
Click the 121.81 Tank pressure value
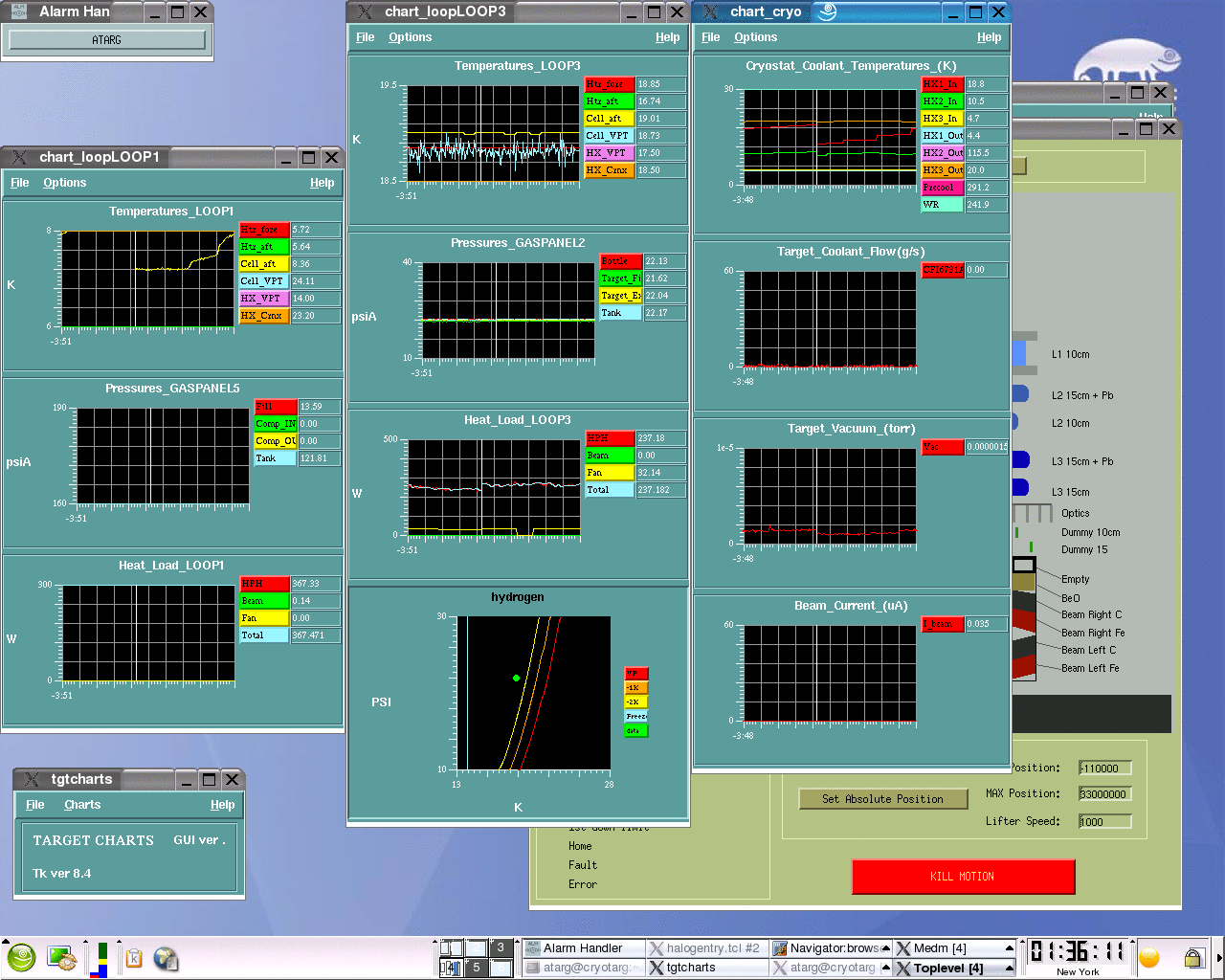pyautogui.click(x=319, y=458)
